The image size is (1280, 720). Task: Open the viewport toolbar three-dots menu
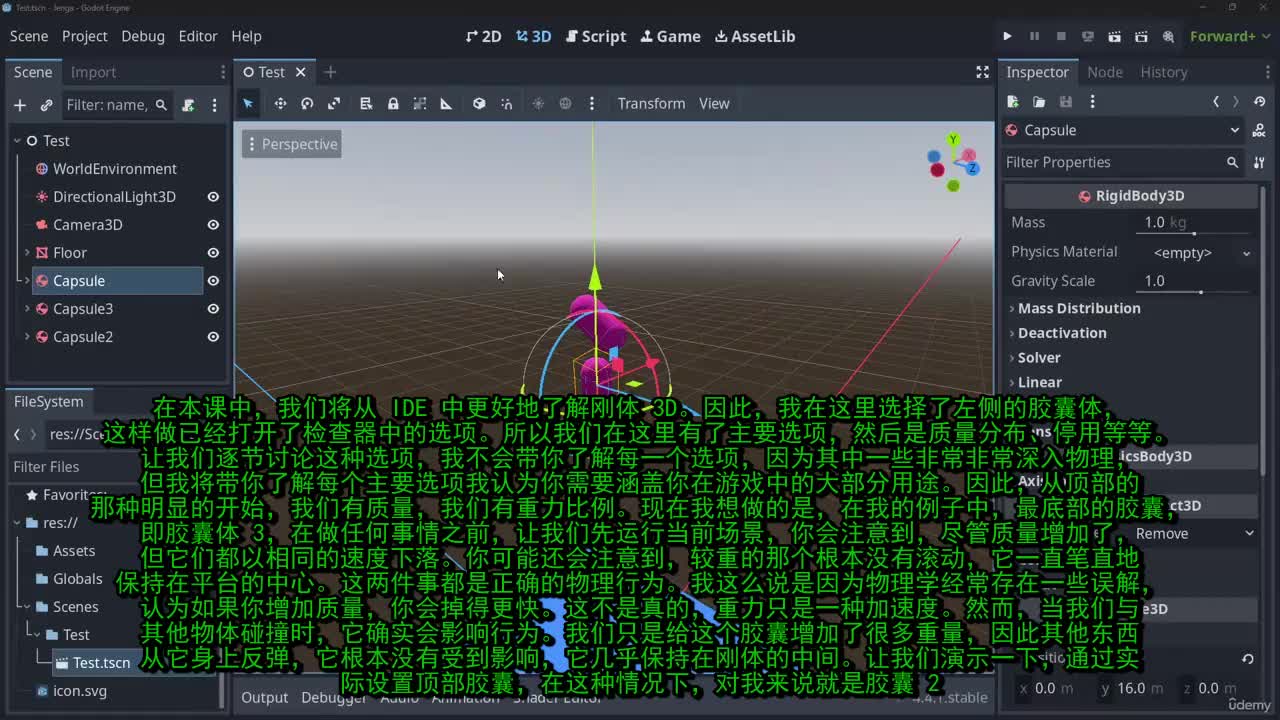tap(592, 103)
